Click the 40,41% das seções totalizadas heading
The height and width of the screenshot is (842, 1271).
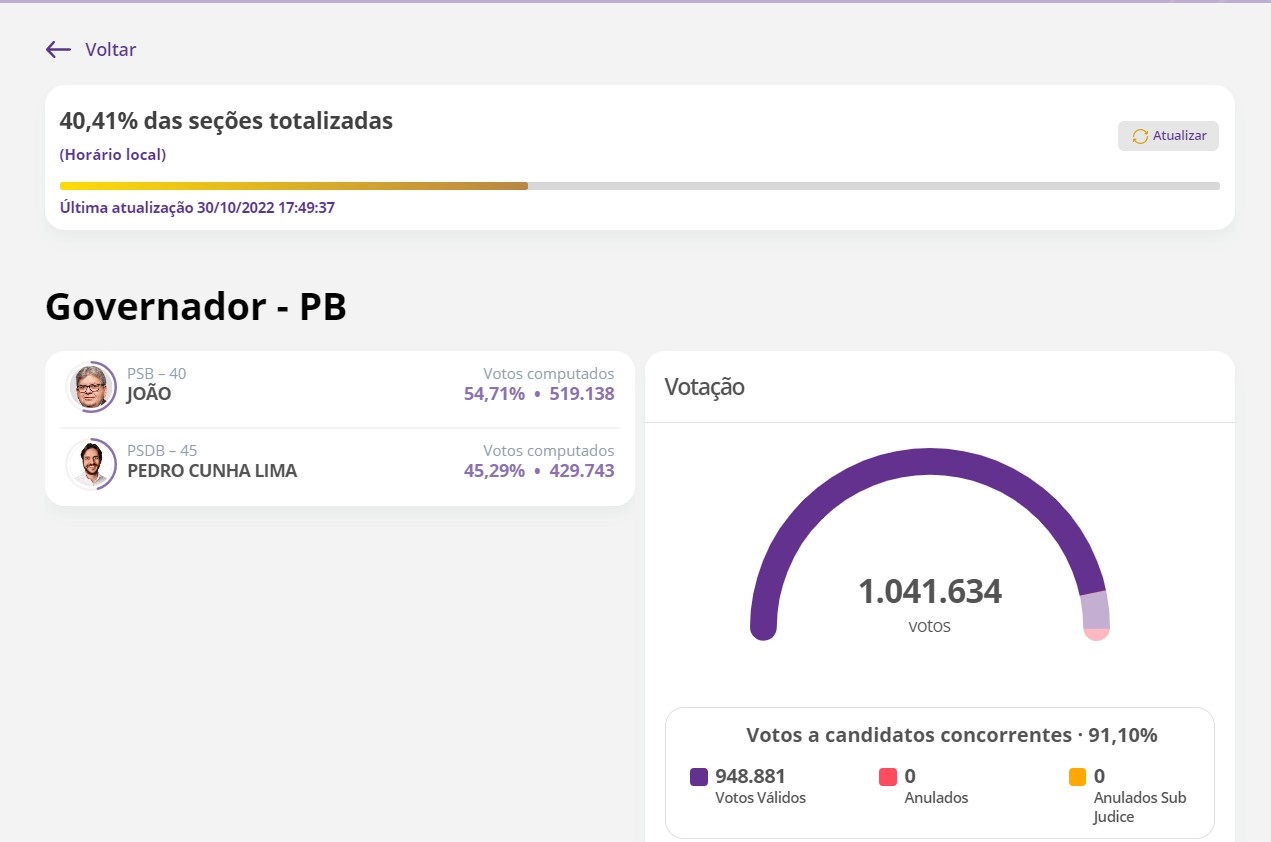(226, 121)
